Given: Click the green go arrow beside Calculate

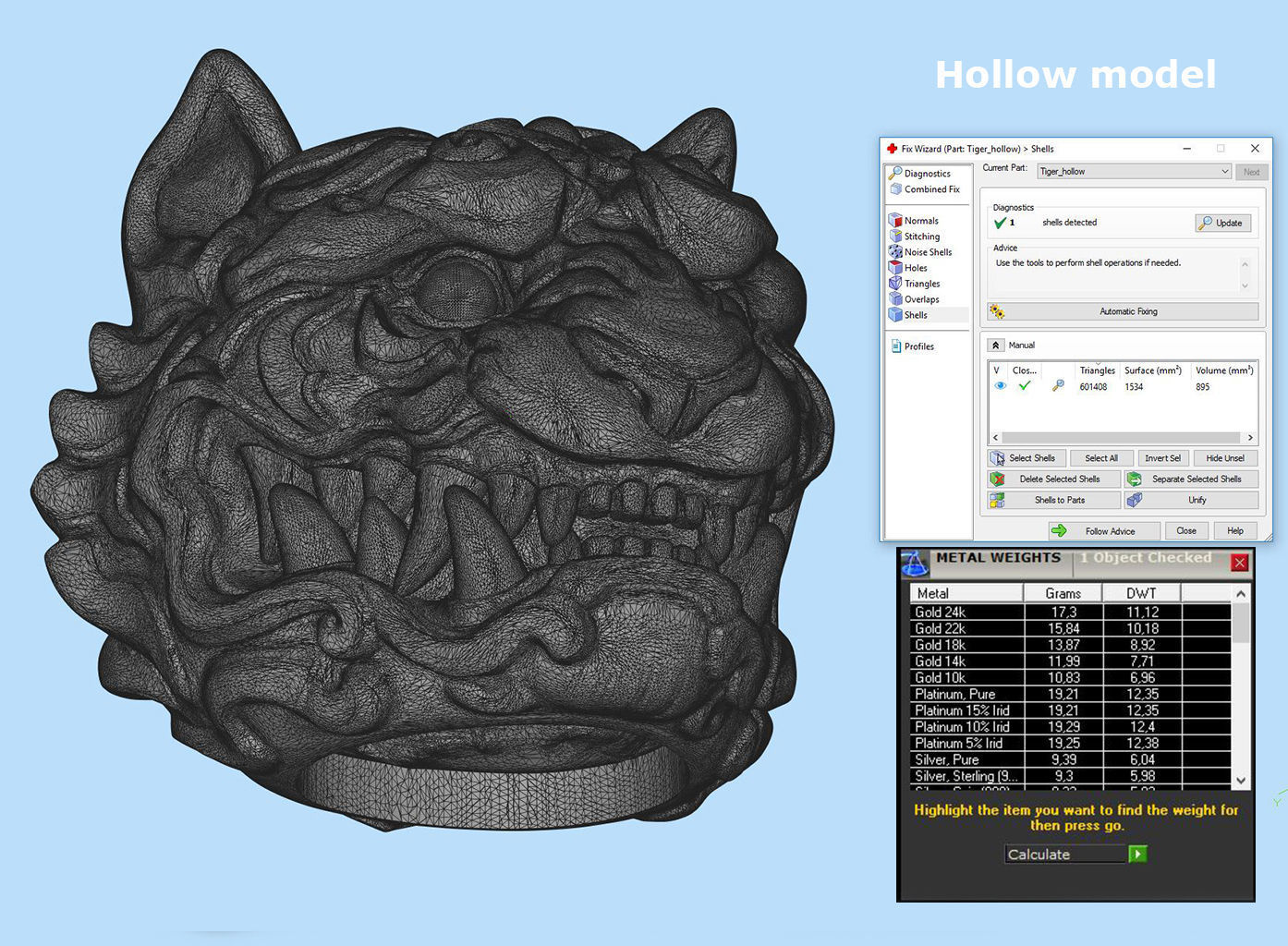Looking at the screenshot, I should pos(1138,855).
